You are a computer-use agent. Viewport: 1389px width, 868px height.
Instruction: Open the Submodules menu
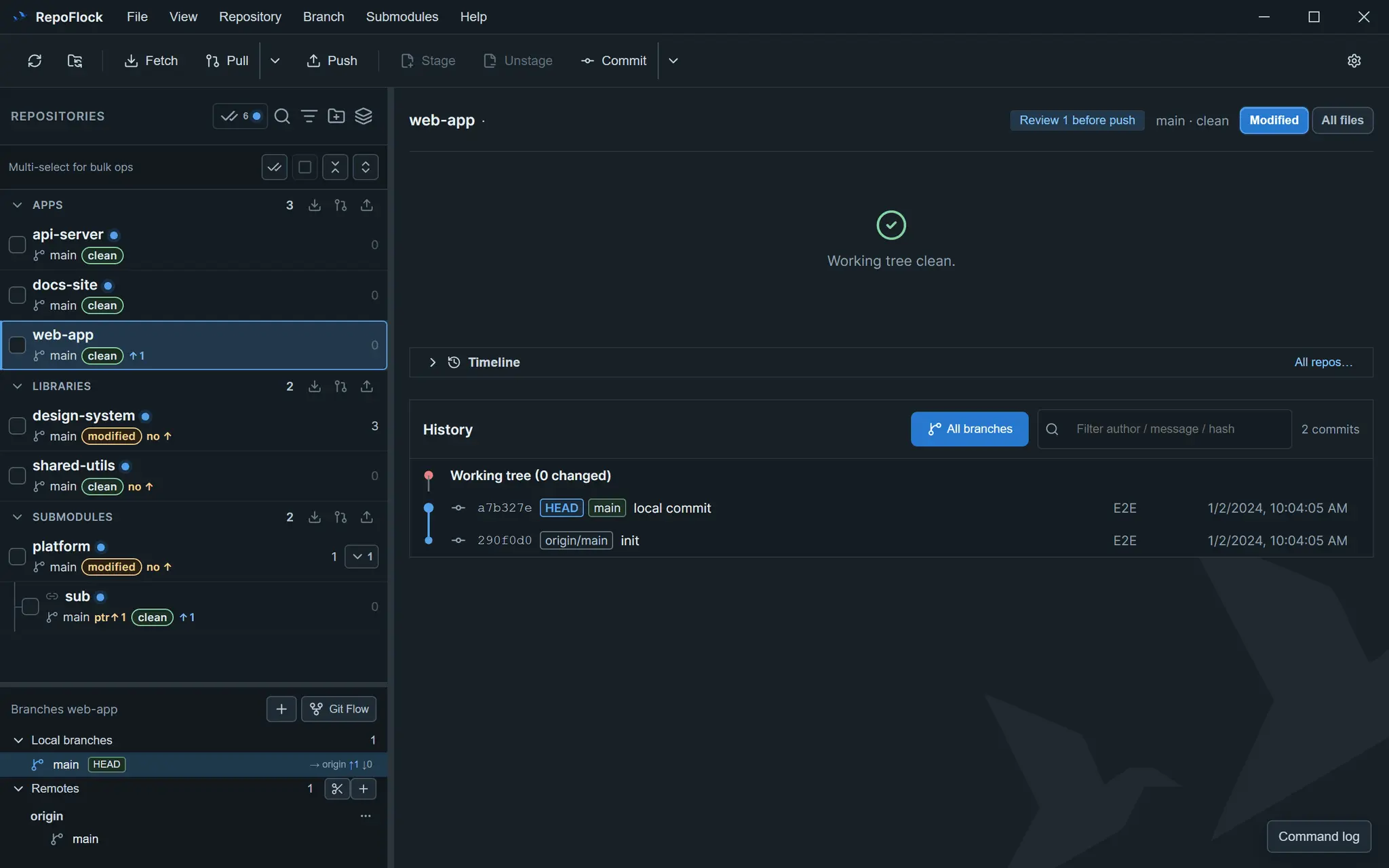[402, 17]
